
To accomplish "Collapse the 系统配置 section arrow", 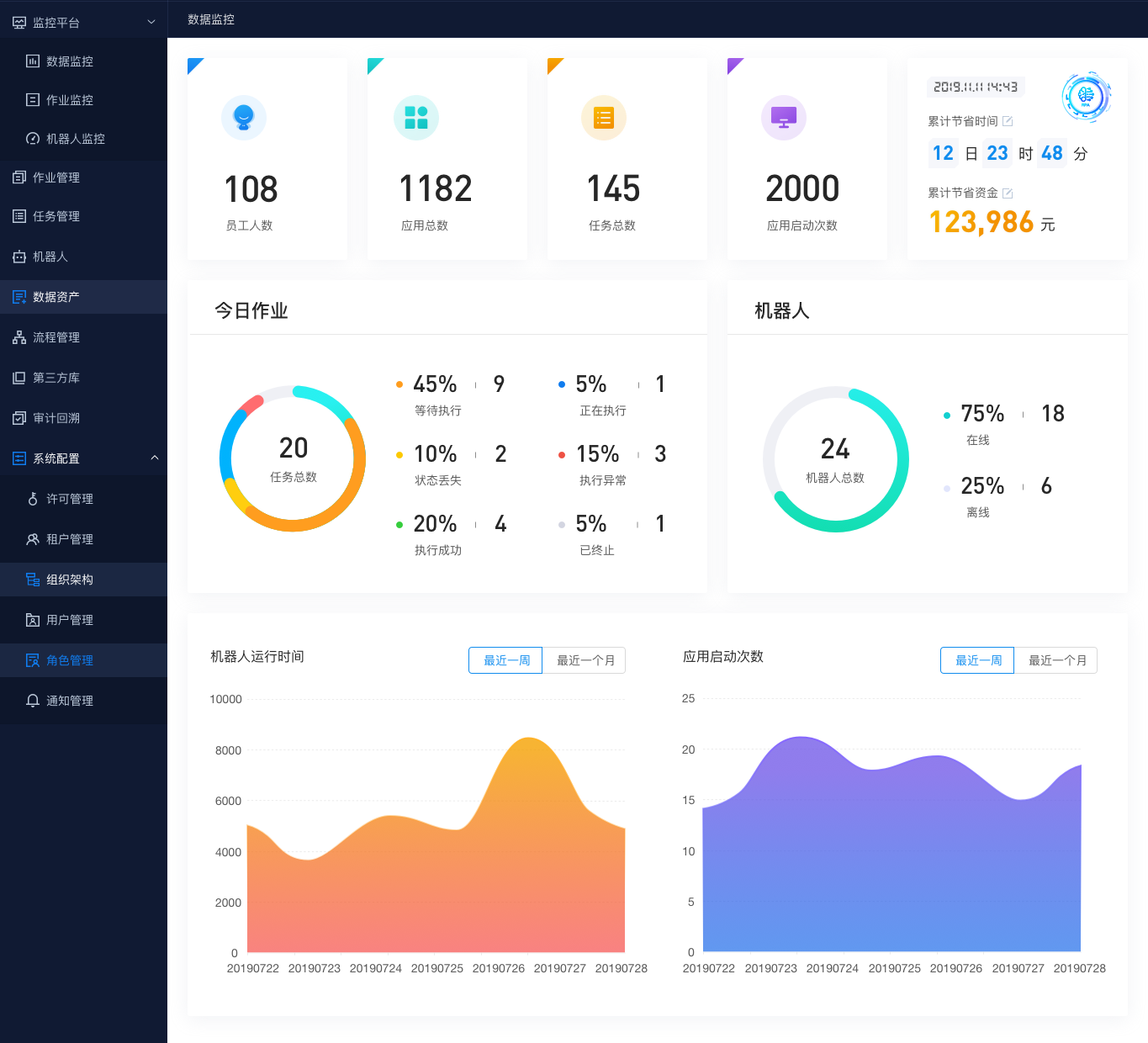I will pyautogui.click(x=154, y=458).
